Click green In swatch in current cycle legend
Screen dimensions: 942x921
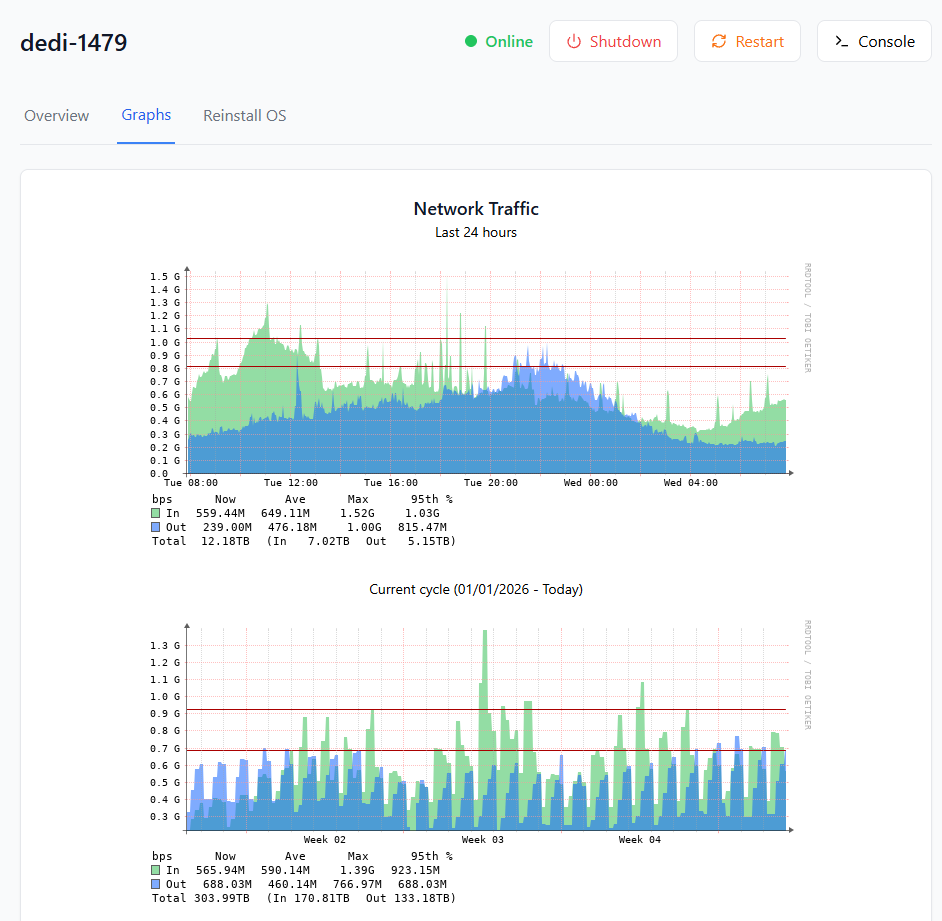156,871
